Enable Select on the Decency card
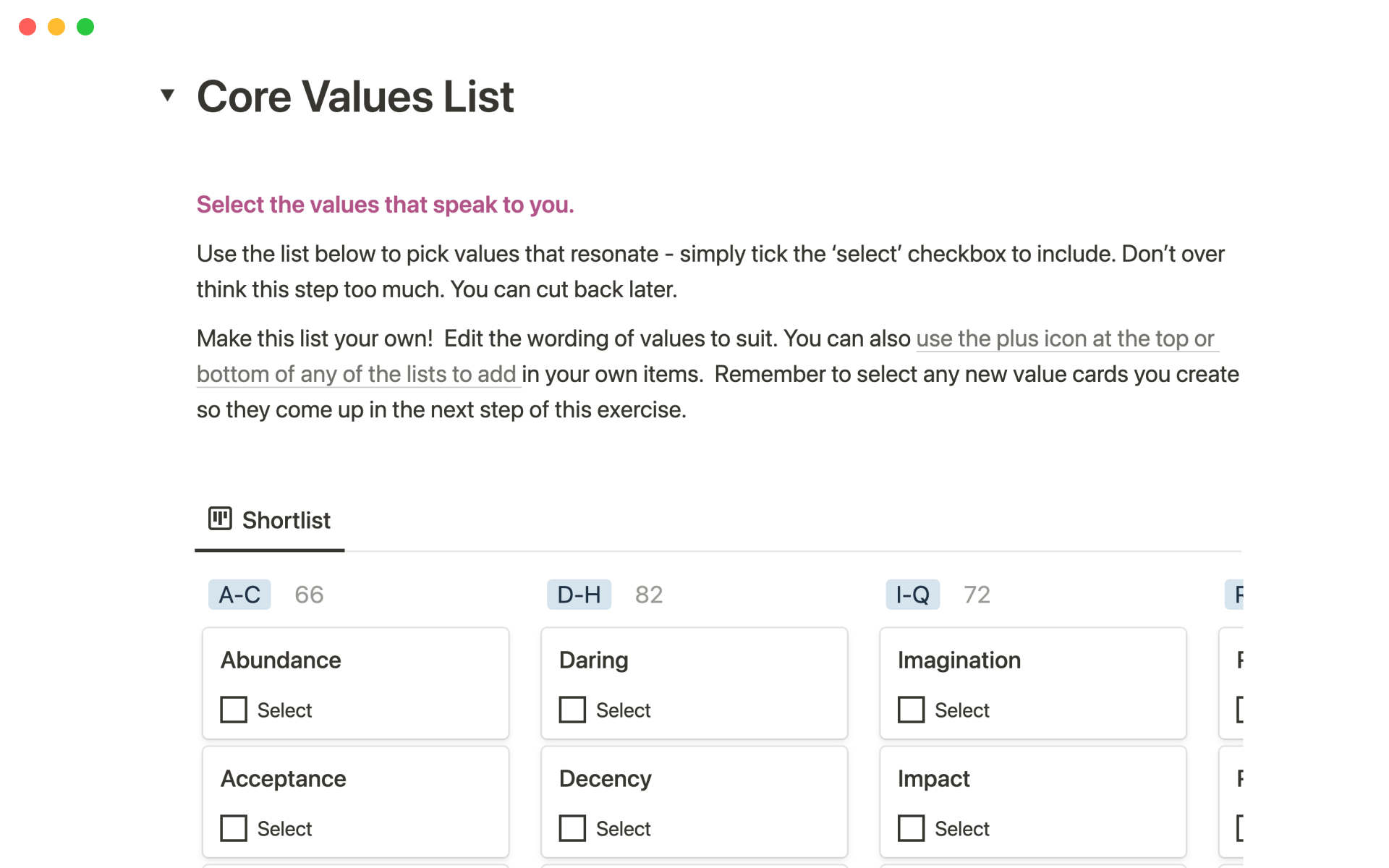The width and height of the screenshot is (1389, 868). tap(572, 828)
